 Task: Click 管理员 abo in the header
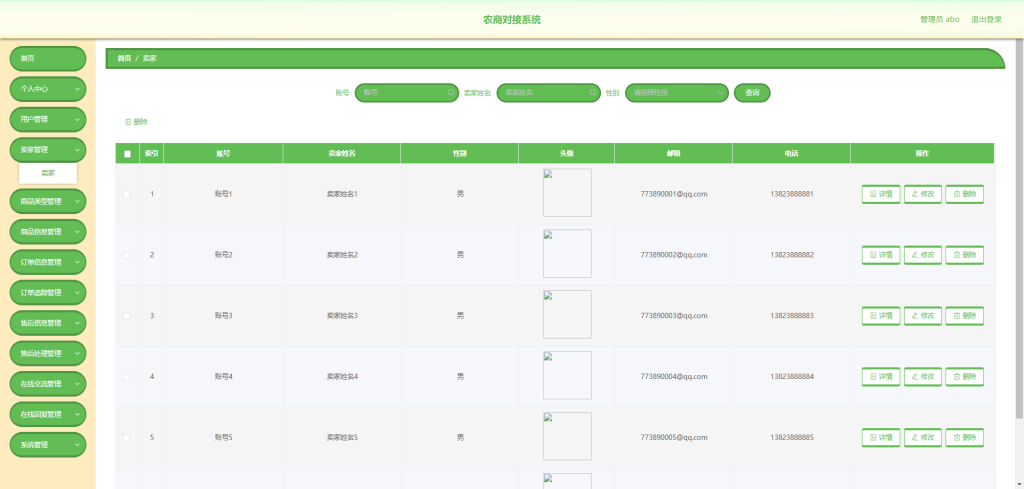[x=940, y=20]
